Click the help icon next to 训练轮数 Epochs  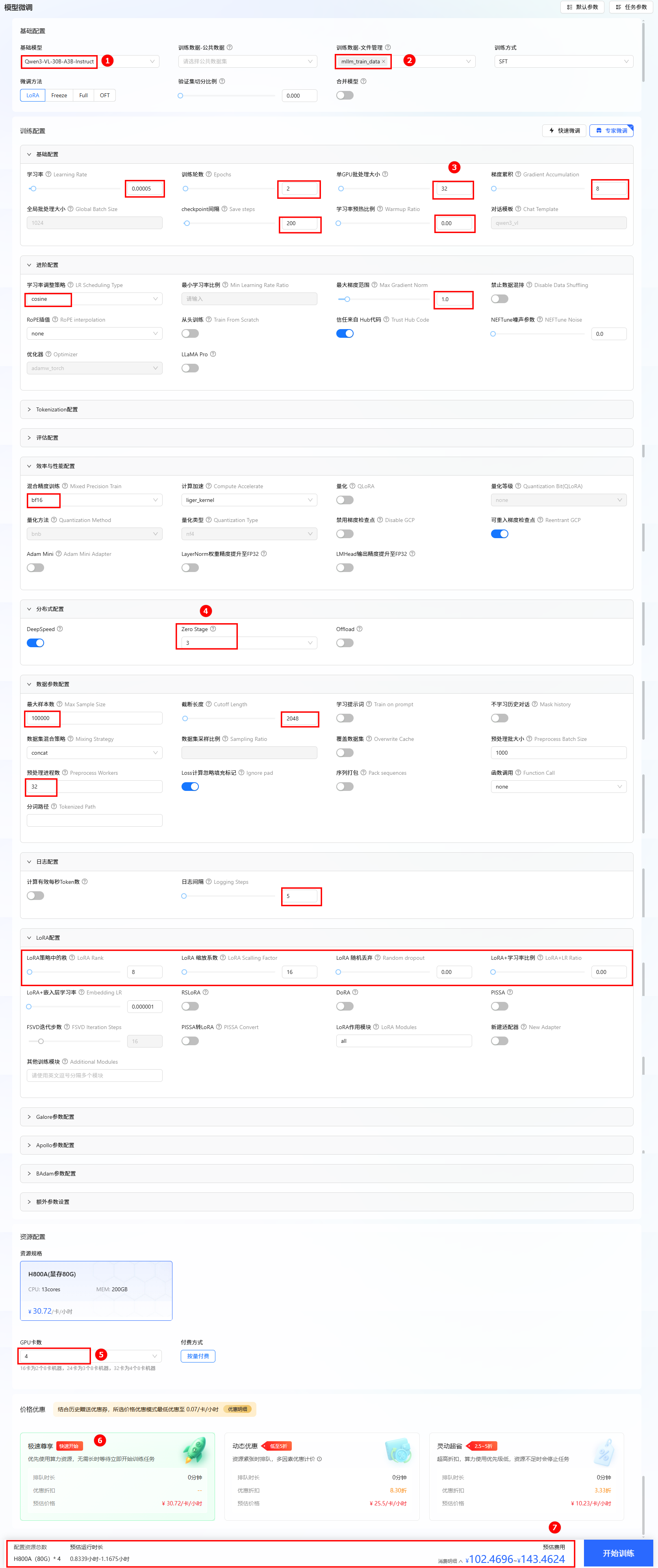(209, 175)
